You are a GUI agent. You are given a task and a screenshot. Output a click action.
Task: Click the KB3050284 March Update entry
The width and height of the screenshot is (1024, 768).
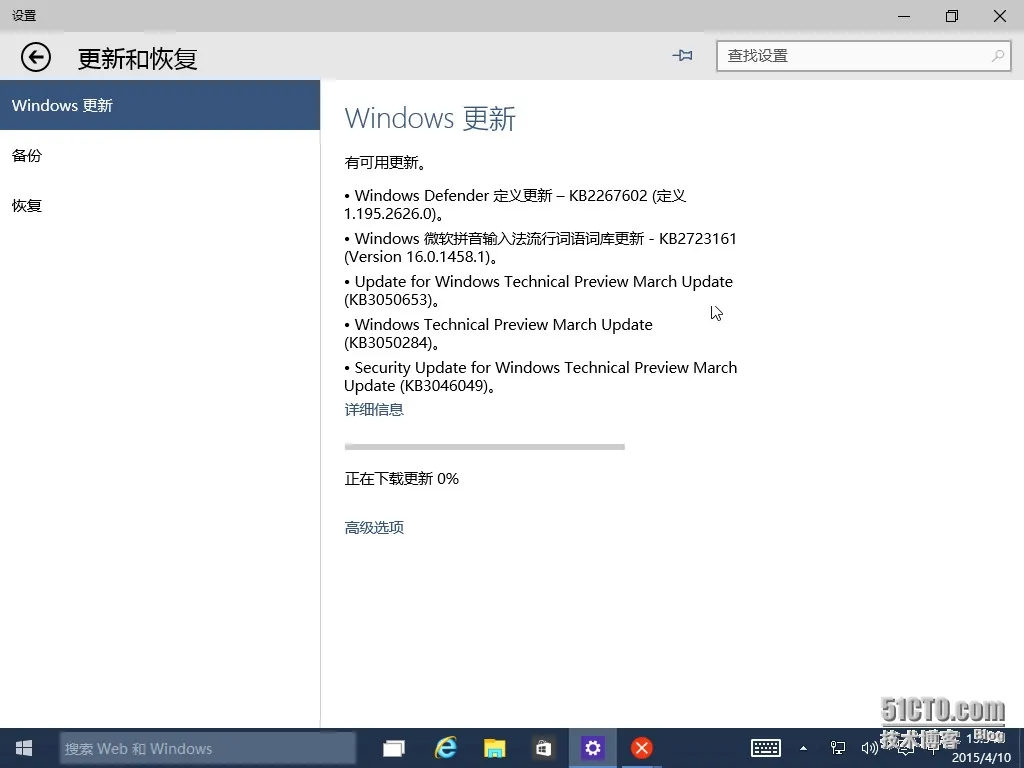[x=498, y=334]
